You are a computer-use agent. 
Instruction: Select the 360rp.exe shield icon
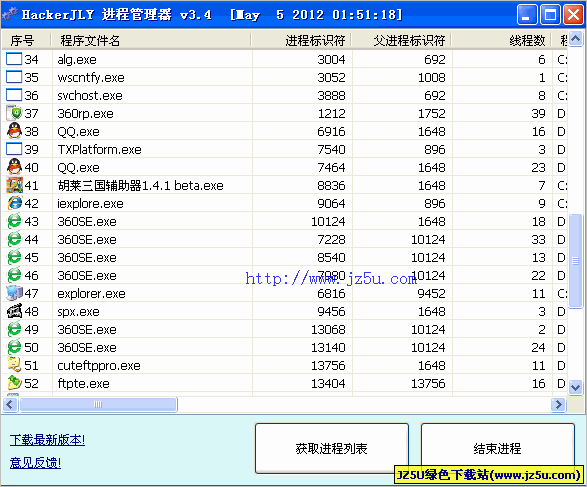[x=14, y=113]
